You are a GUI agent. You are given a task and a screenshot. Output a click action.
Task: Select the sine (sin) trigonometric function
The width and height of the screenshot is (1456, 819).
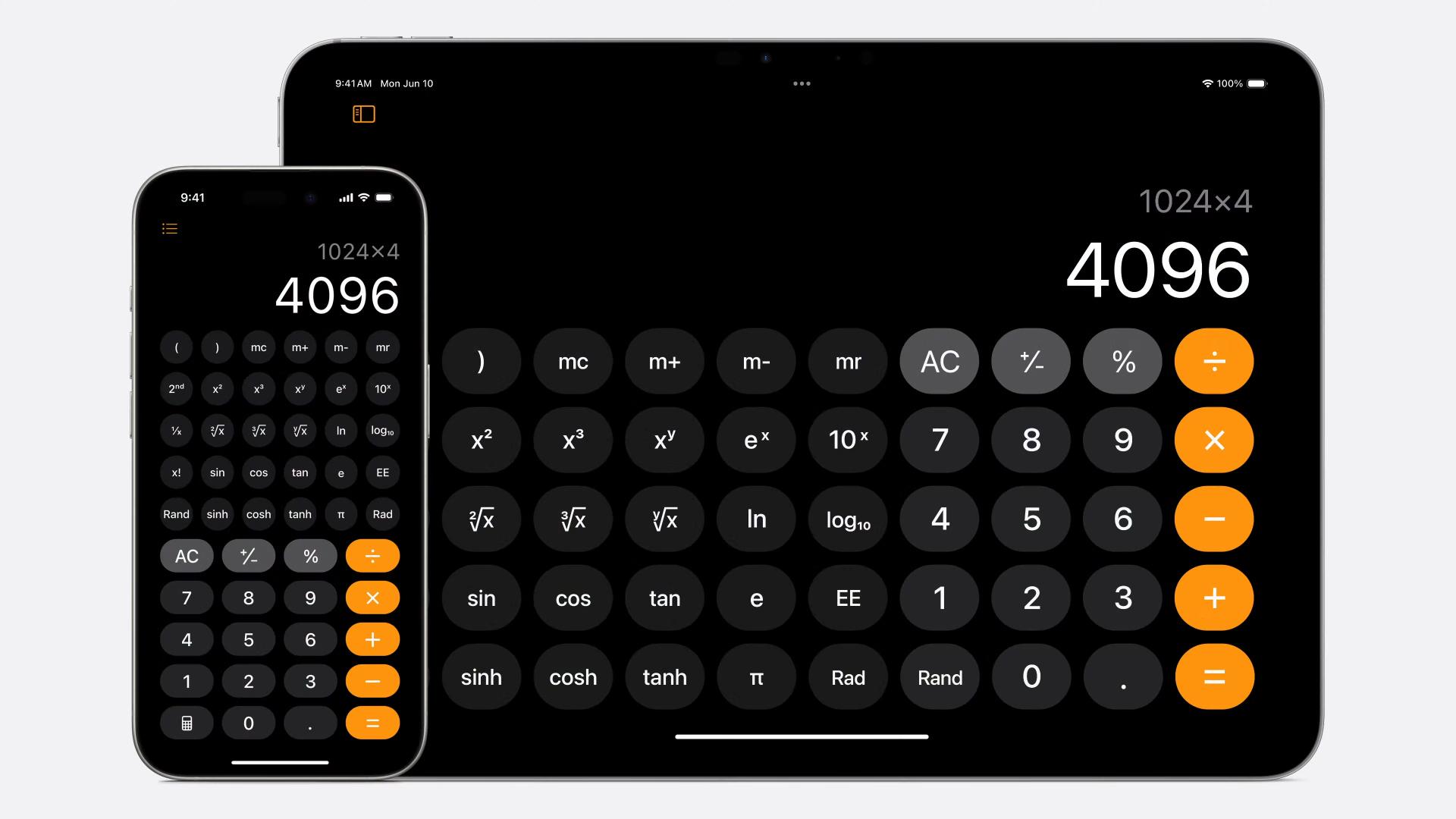(482, 598)
